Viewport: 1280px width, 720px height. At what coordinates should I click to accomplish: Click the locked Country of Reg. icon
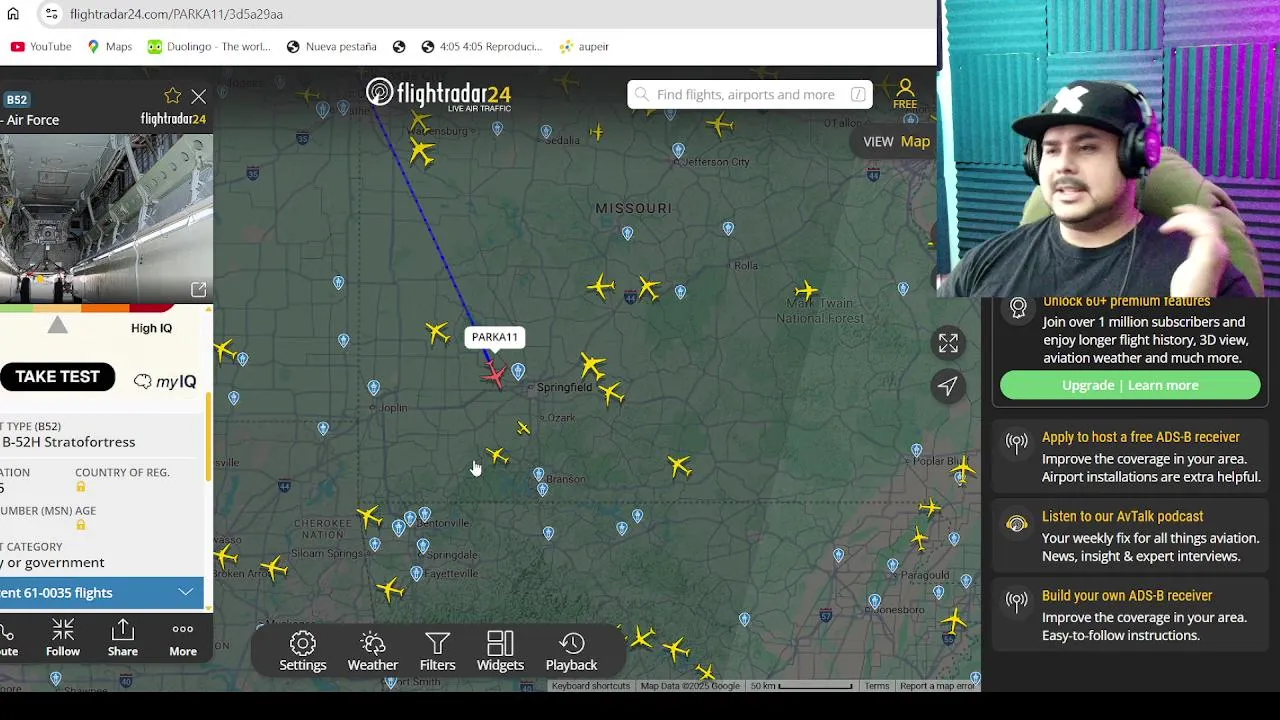81,487
